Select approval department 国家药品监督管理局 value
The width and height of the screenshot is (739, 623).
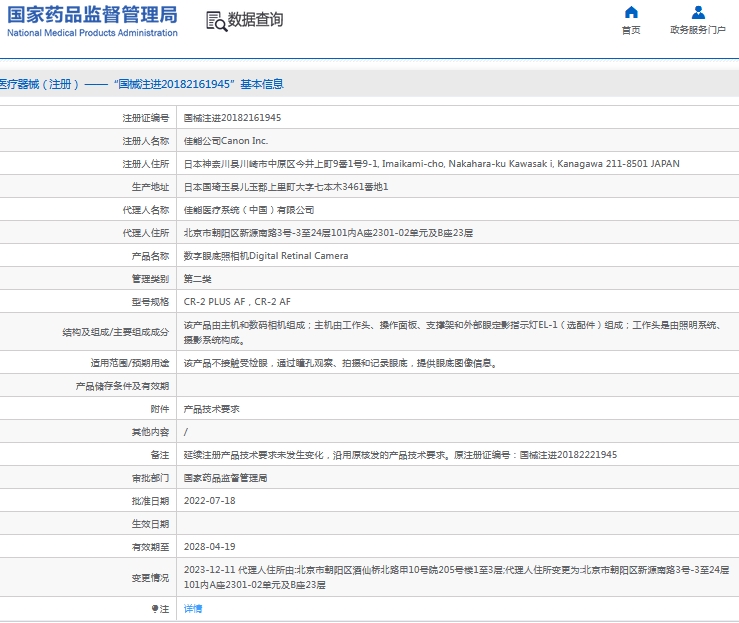(x=225, y=478)
